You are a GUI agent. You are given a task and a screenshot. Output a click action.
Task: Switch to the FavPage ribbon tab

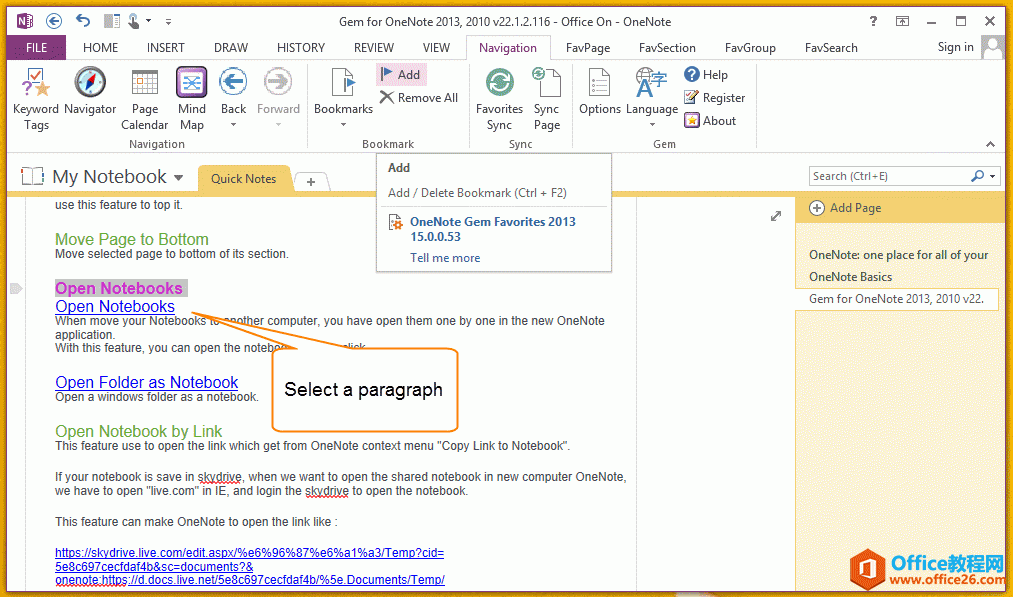click(x=587, y=47)
